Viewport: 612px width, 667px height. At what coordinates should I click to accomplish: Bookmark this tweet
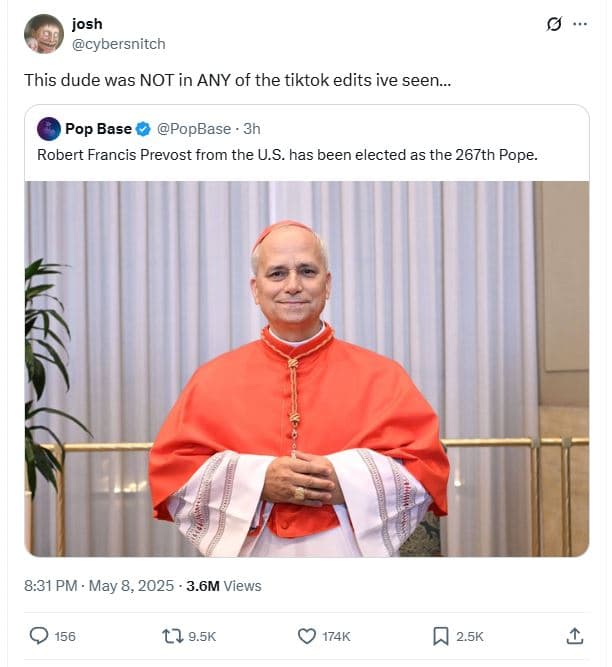coord(440,636)
